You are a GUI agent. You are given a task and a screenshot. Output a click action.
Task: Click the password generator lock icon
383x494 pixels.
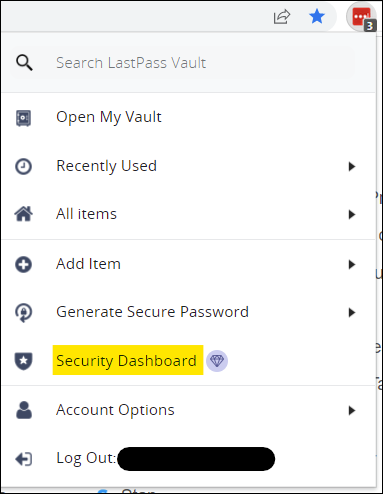tap(23, 313)
